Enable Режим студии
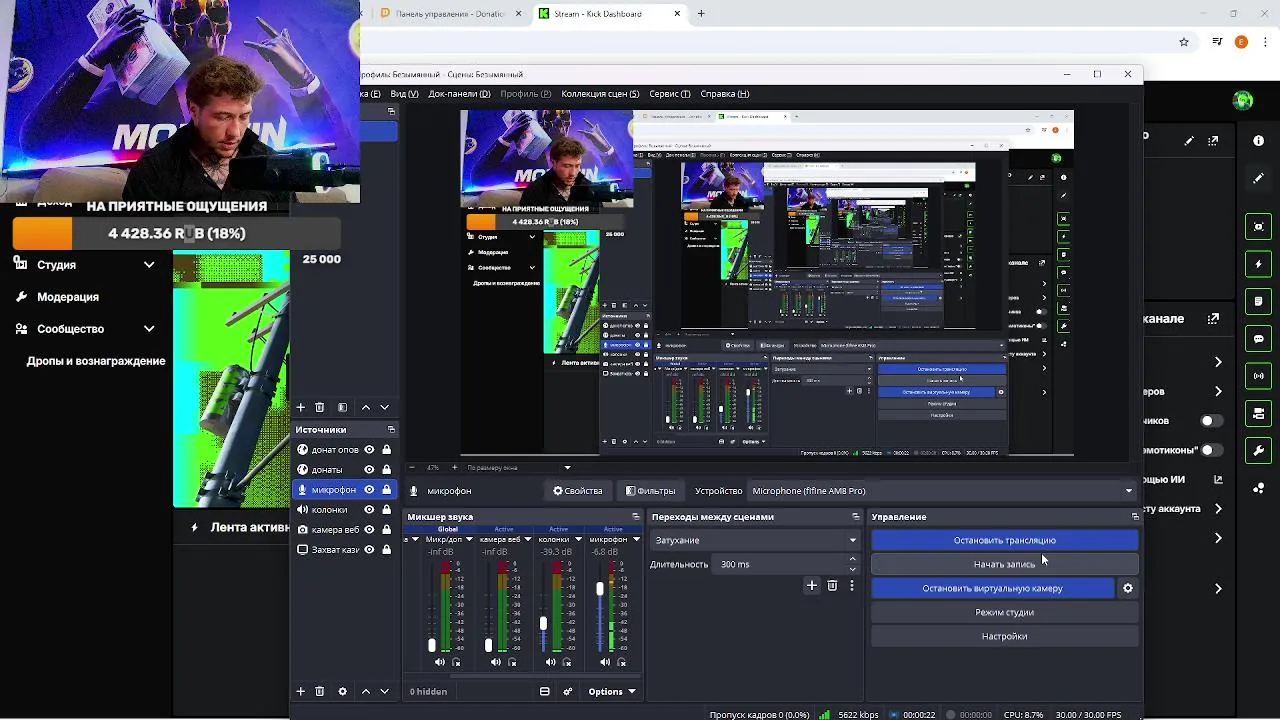This screenshot has width=1280, height=720. [1004, 612]
